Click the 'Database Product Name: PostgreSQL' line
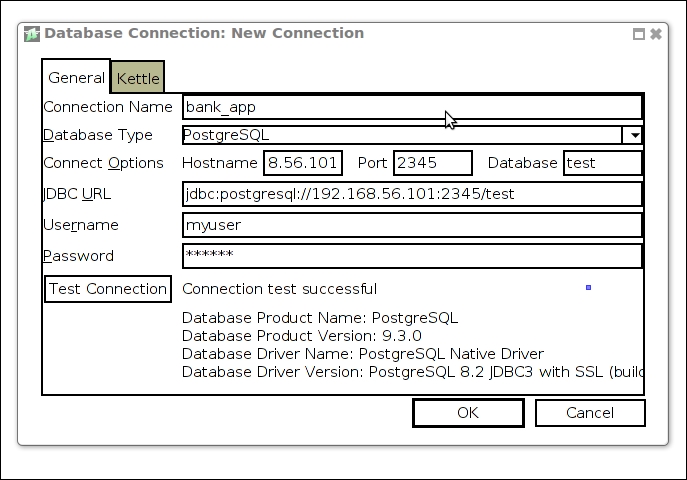The height and width of the screenshot is (480, 687). click(x=320, y=318)
